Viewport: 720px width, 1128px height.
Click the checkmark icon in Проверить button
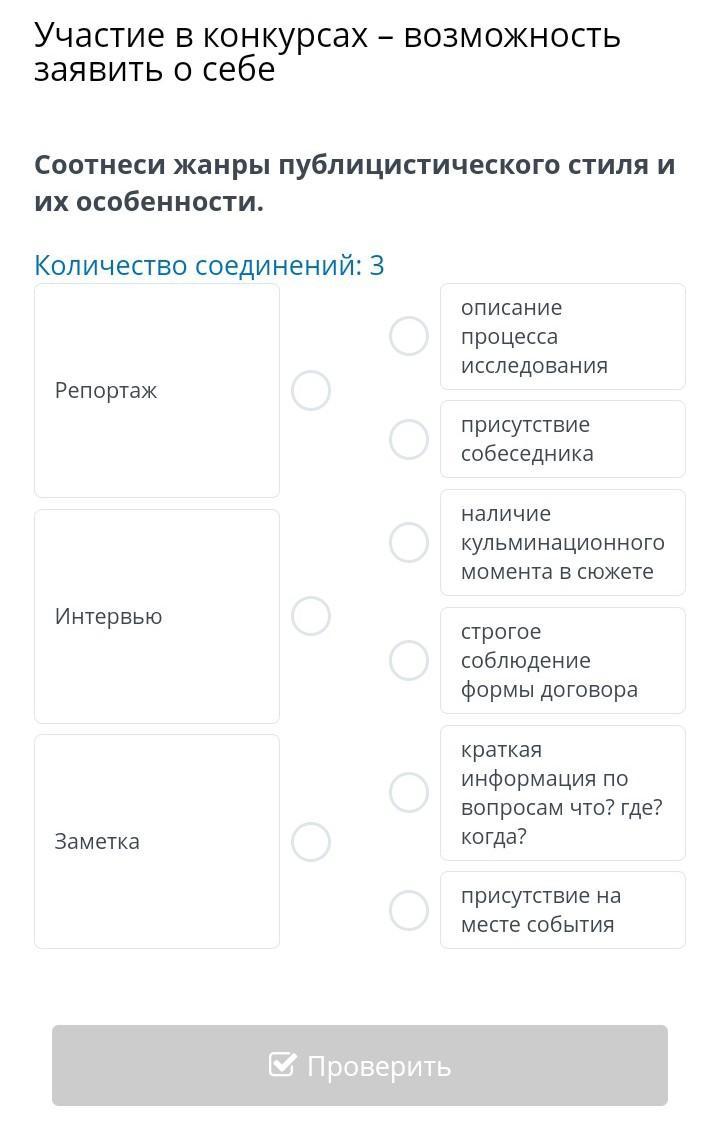click(x=283, y=1065)
